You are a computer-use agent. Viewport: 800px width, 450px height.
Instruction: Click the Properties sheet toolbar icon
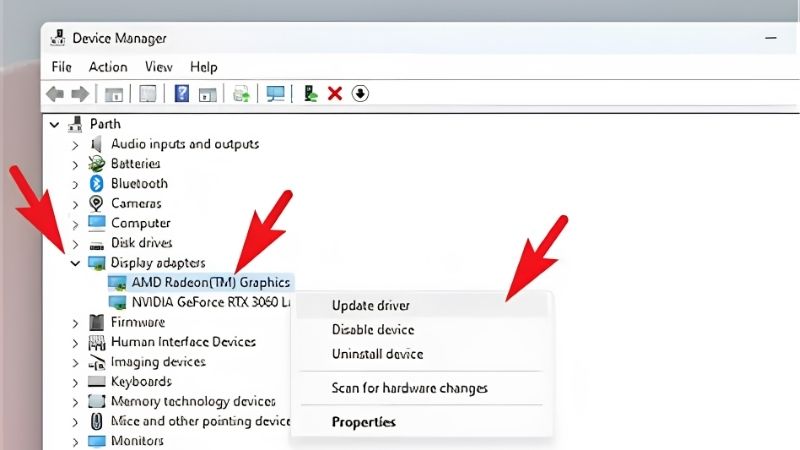tap(148, 94)
